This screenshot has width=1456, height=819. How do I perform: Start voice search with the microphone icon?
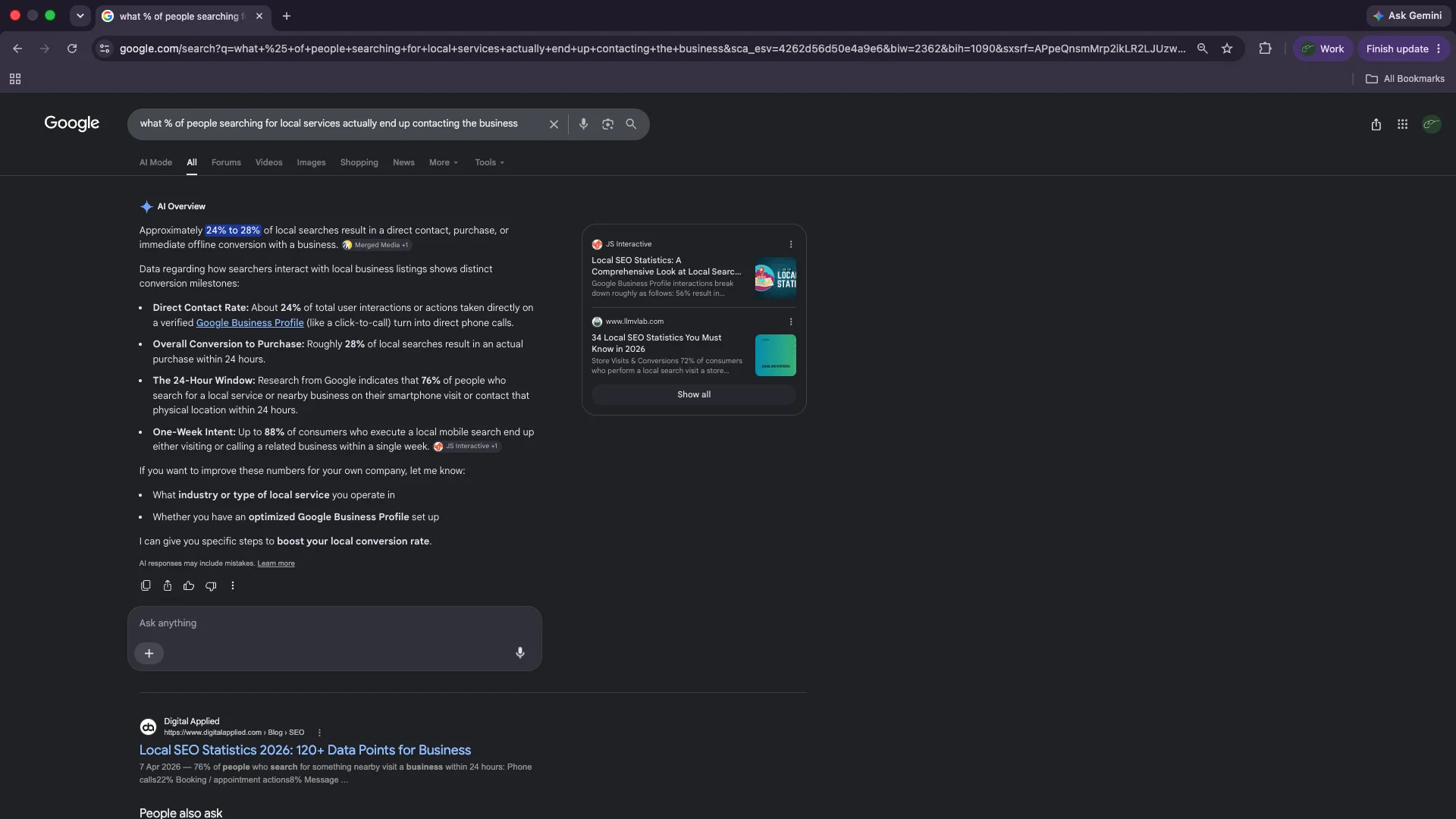pos(583,124)
